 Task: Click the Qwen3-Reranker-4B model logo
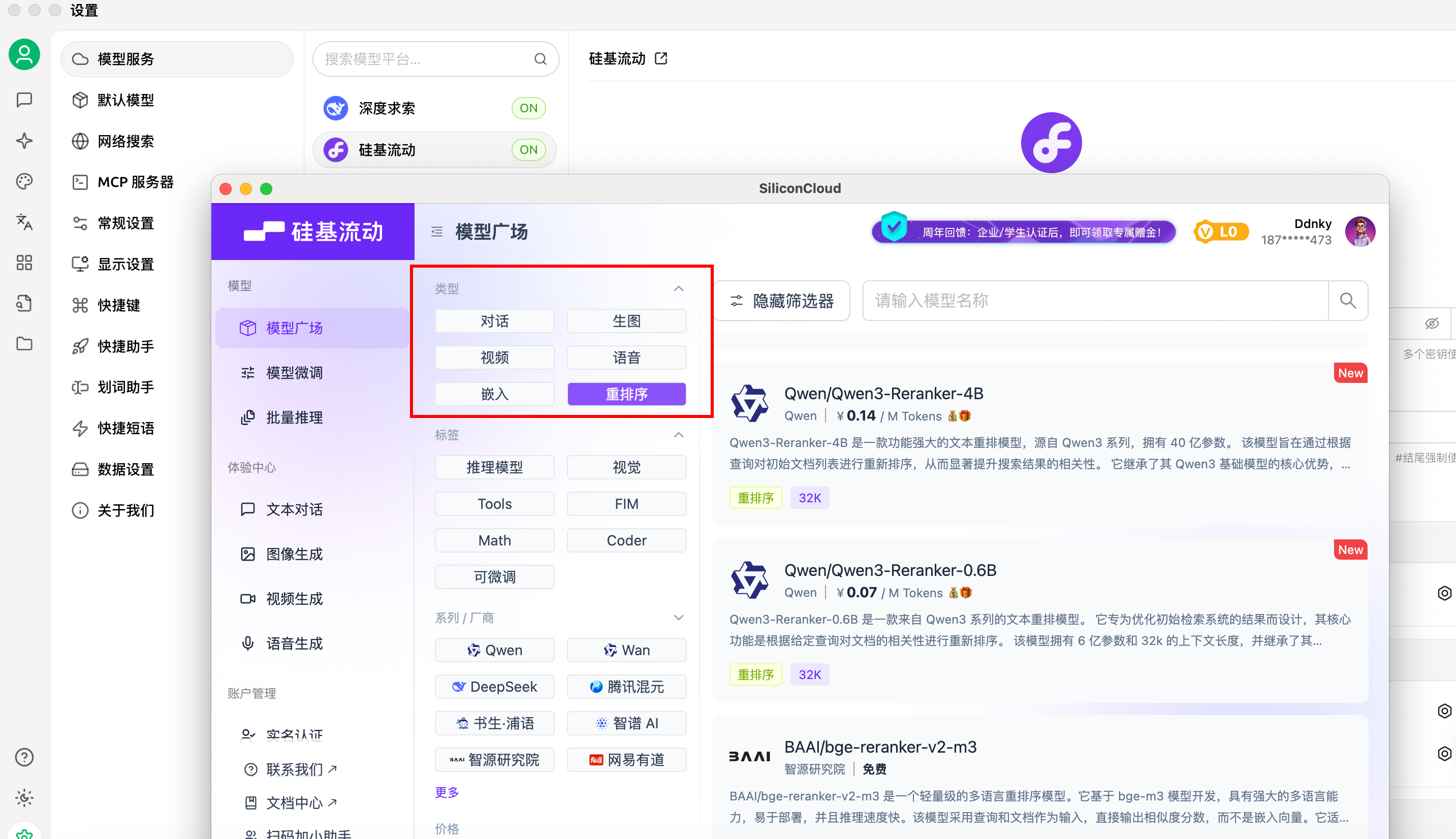click(x=749, y=403)
